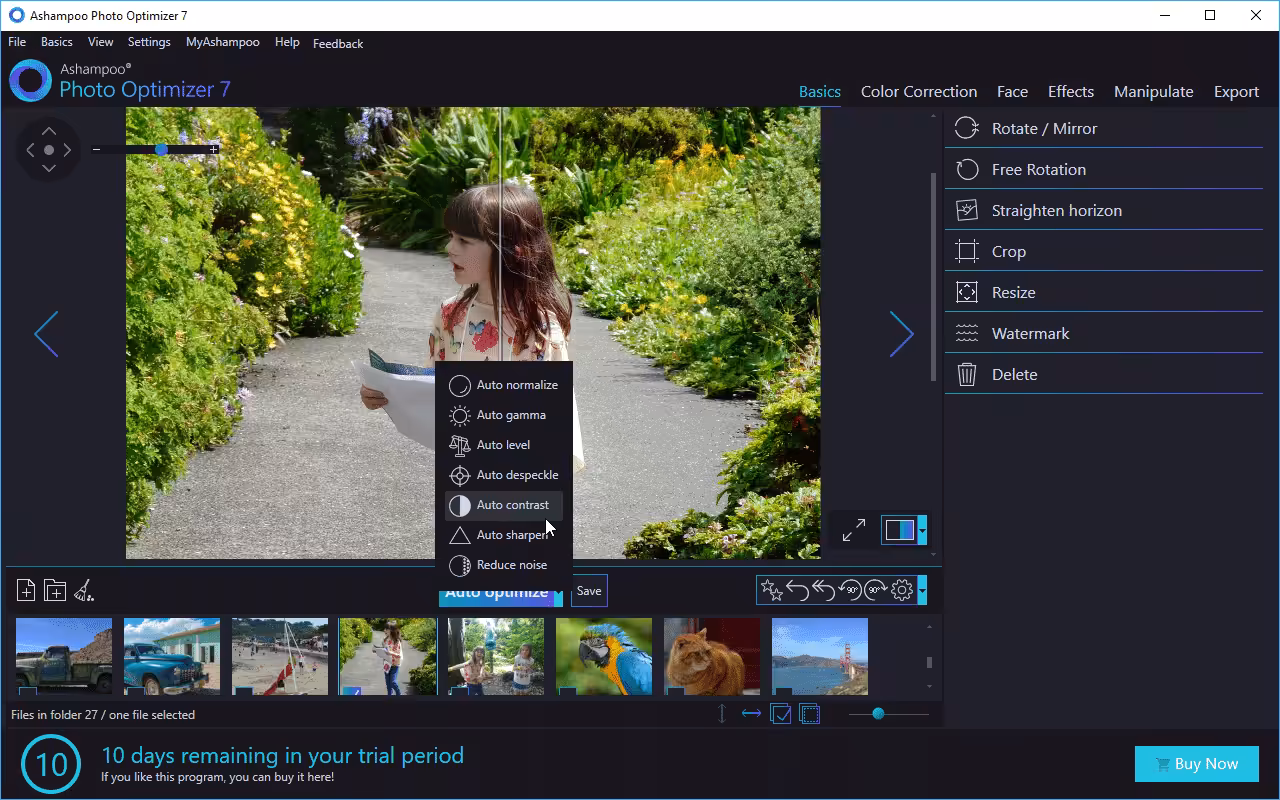Viewport: 1280px width, 800px height.
Task: Open the settings gear in the bottom toolbar
Action: (x=901, y=590)
